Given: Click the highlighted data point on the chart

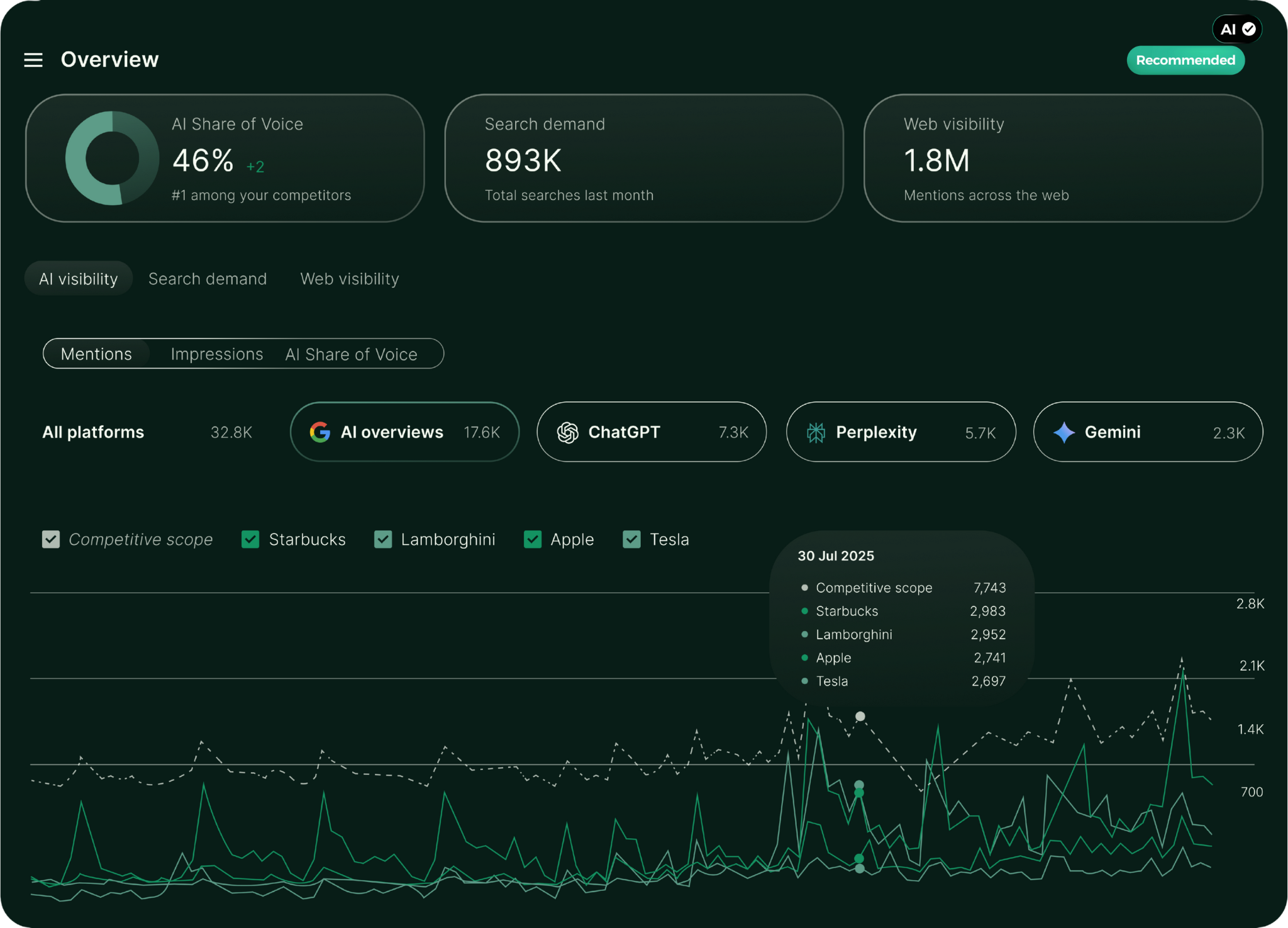Looking at the screenshot, I should (x=859, y=715).
